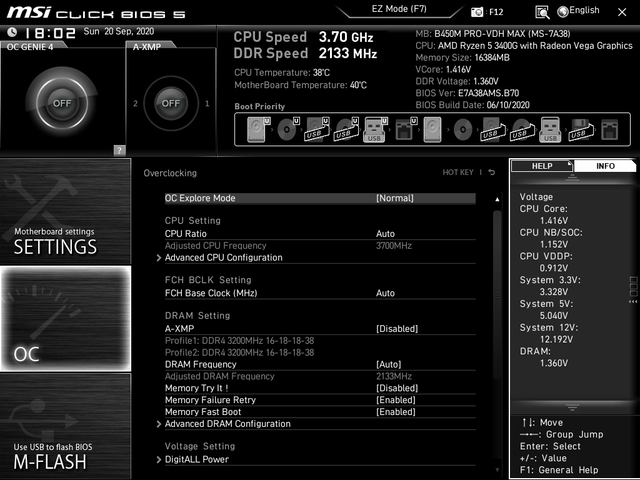Image resolution: width=640 pixels, height=480 pixels.
Task: Click the settings list scrollbar
Action: [x=497, y=294]
